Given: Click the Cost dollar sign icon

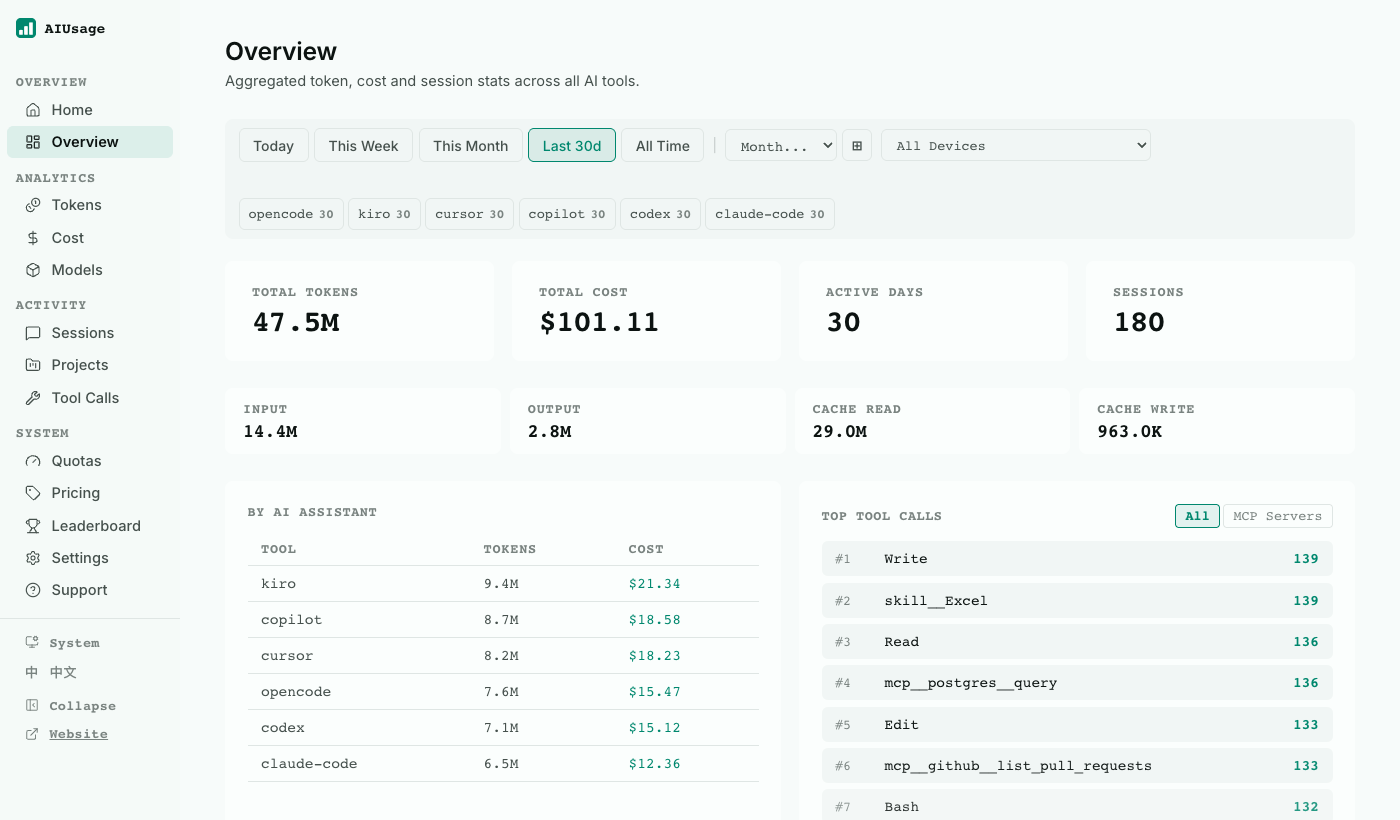Looking at the screenshot, I should [33, 238].
